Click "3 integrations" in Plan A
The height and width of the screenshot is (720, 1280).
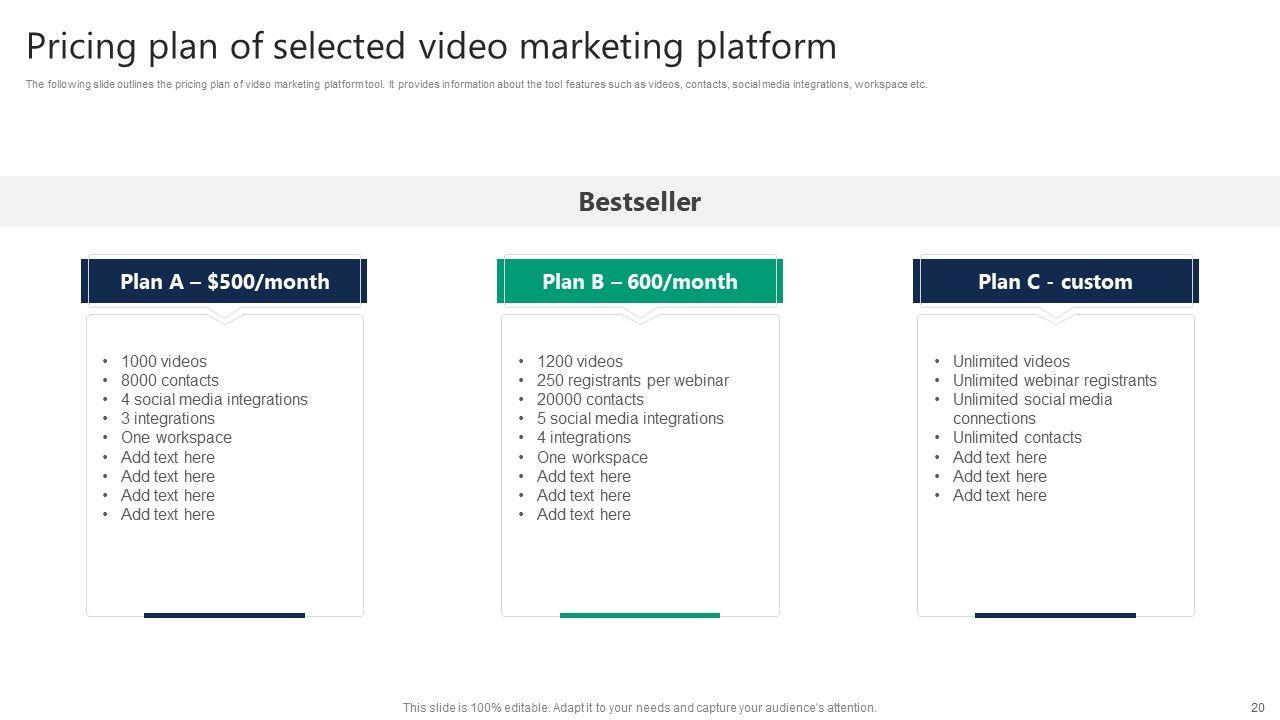tap(168, 418)
